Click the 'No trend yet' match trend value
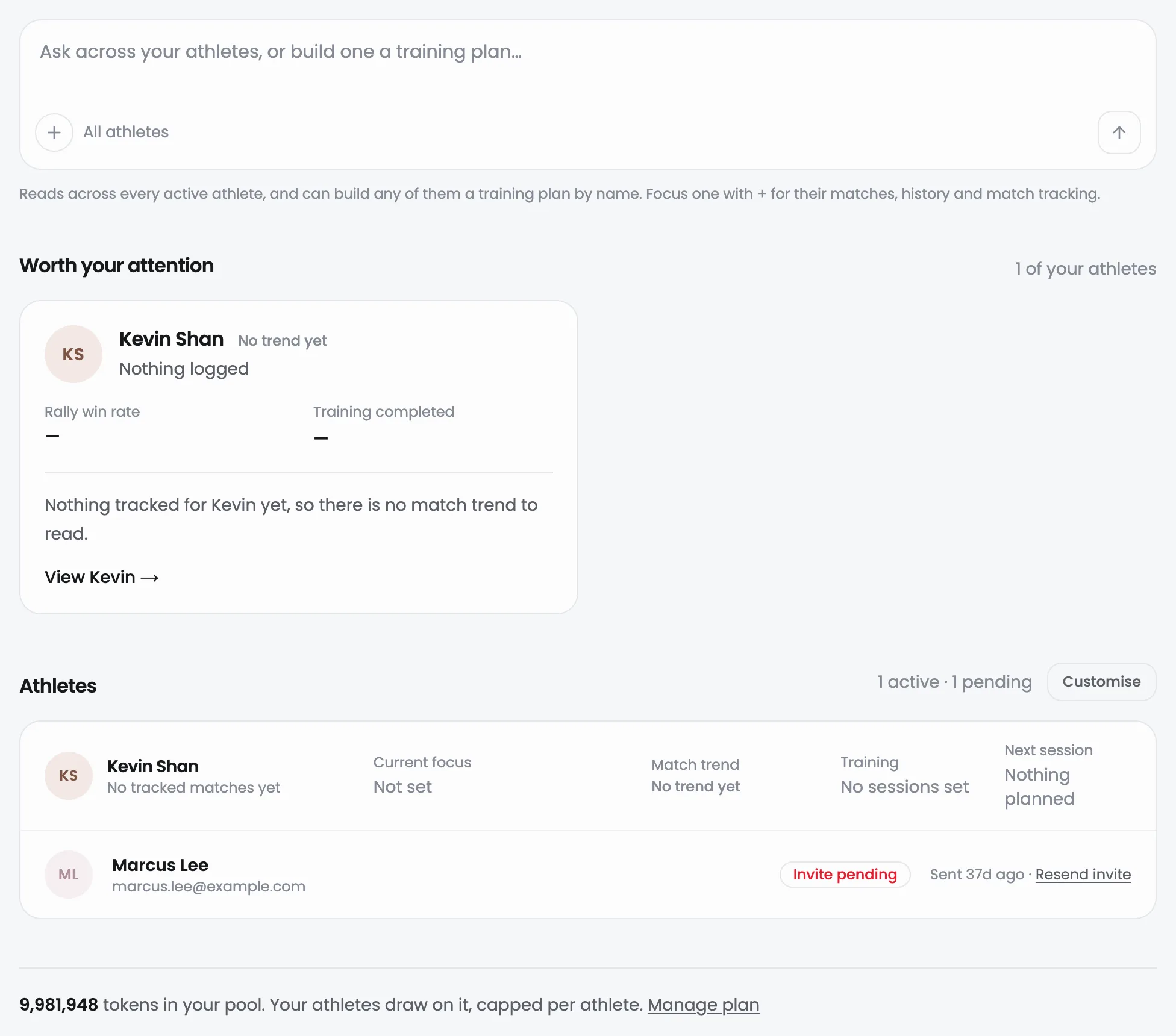Image resolution: width=1176 pixels, height=1036 pixels. point(696,787)
